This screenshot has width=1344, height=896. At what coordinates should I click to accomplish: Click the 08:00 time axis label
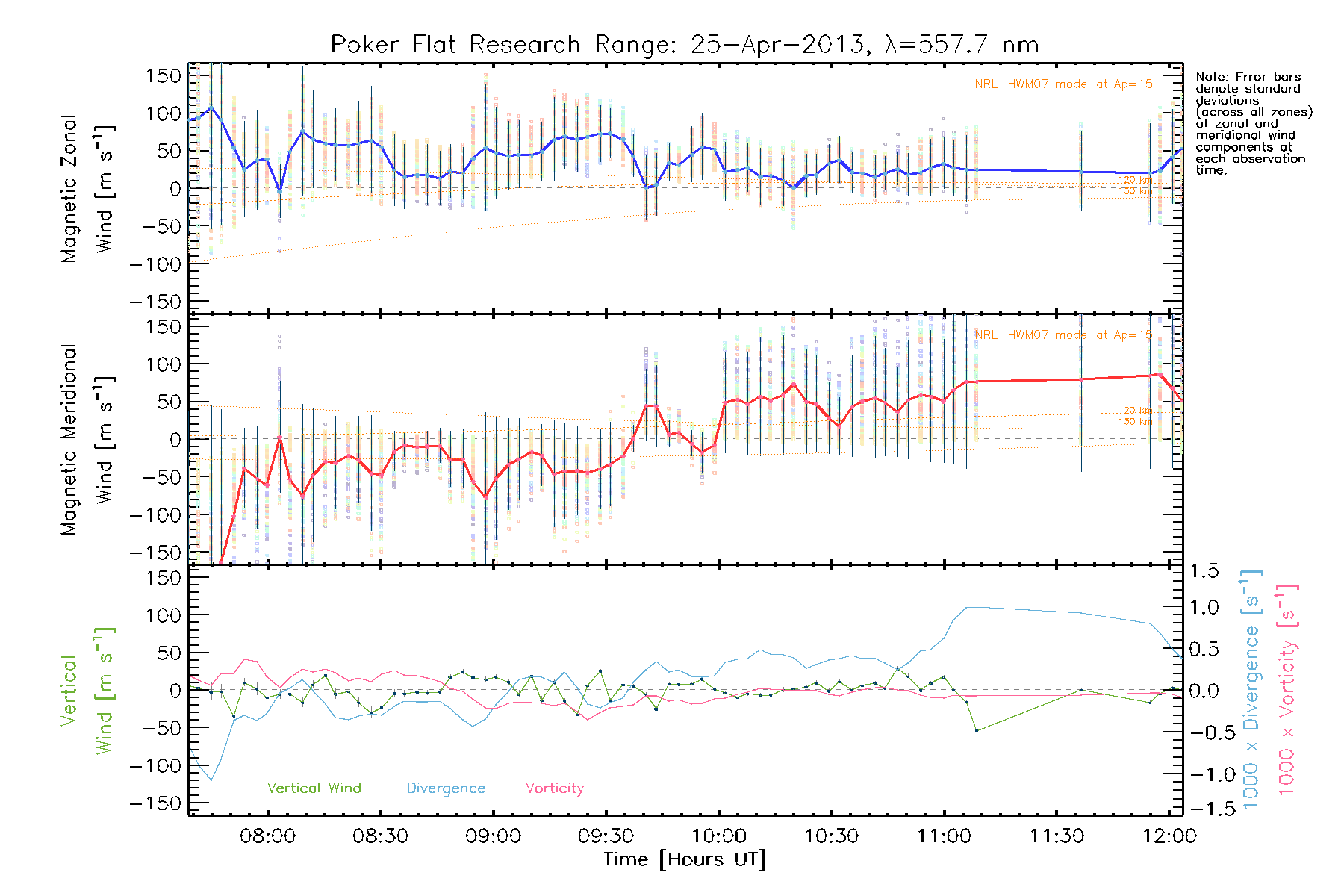267,836
